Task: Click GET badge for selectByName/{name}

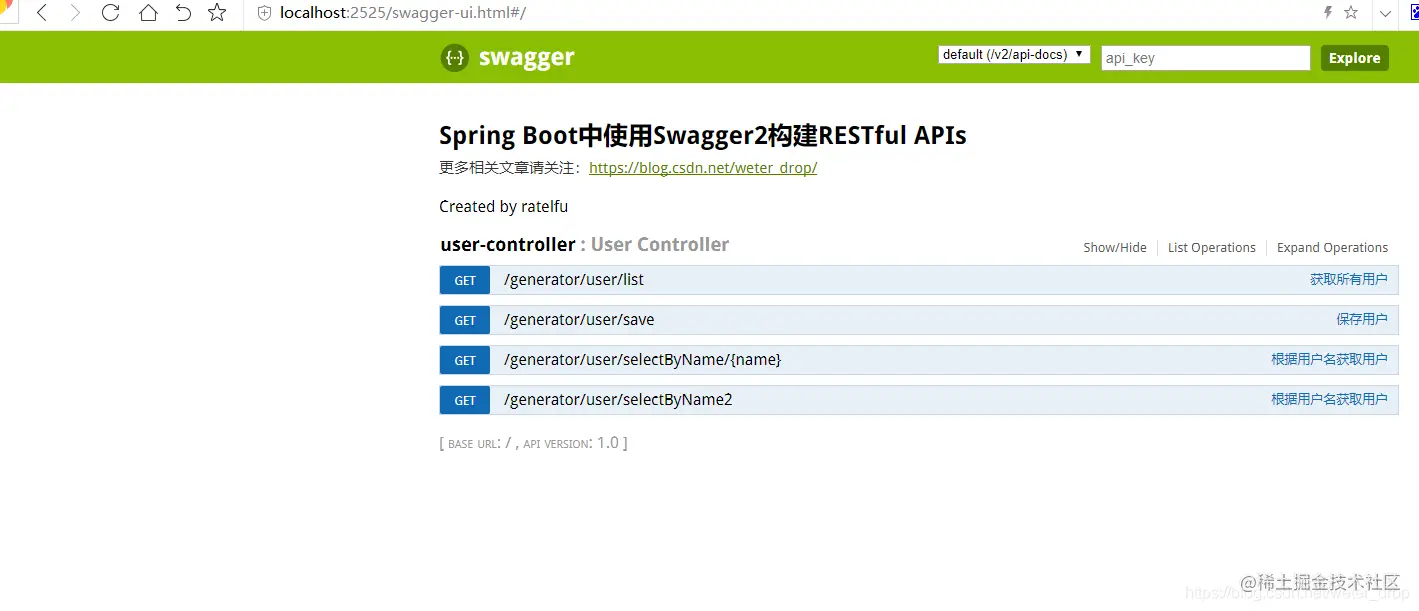Action: (x=465, y=360)
